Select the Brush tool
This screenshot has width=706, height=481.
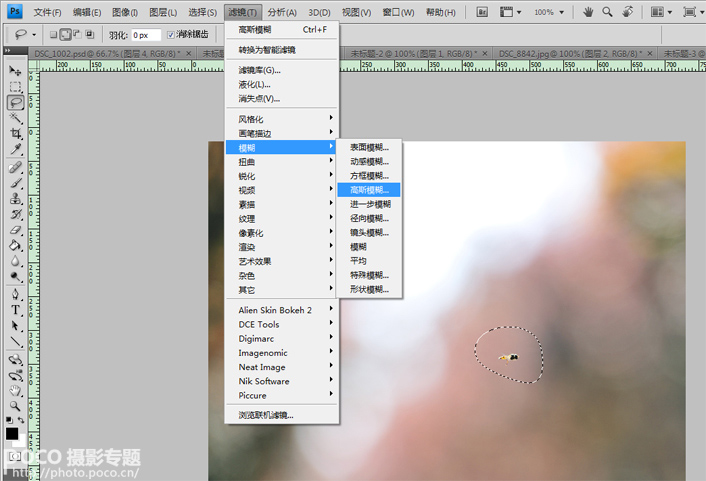pos(15,183)
